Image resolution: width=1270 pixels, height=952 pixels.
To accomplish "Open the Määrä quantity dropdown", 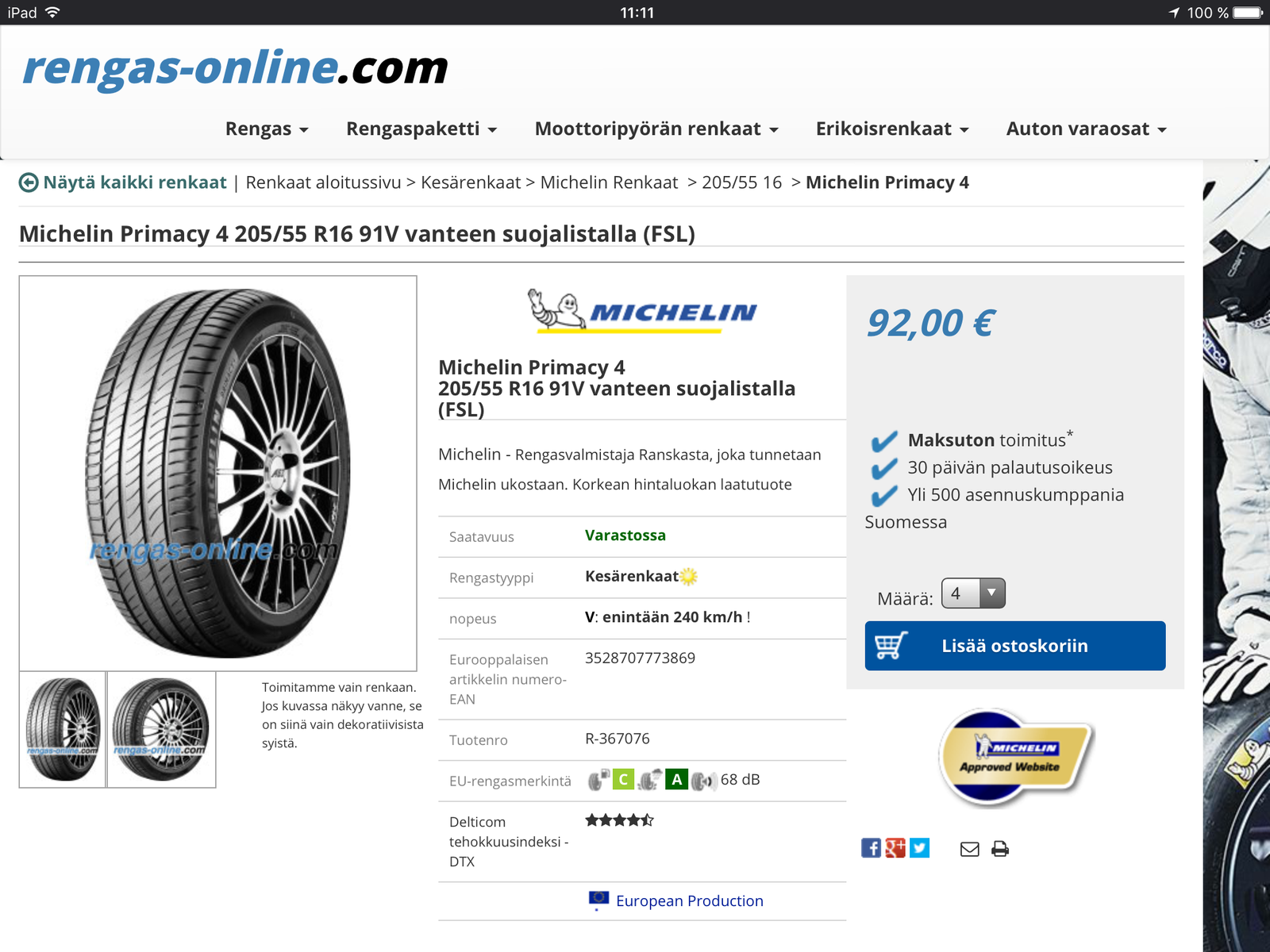I will pyautogui.click(x=973, y=593).
